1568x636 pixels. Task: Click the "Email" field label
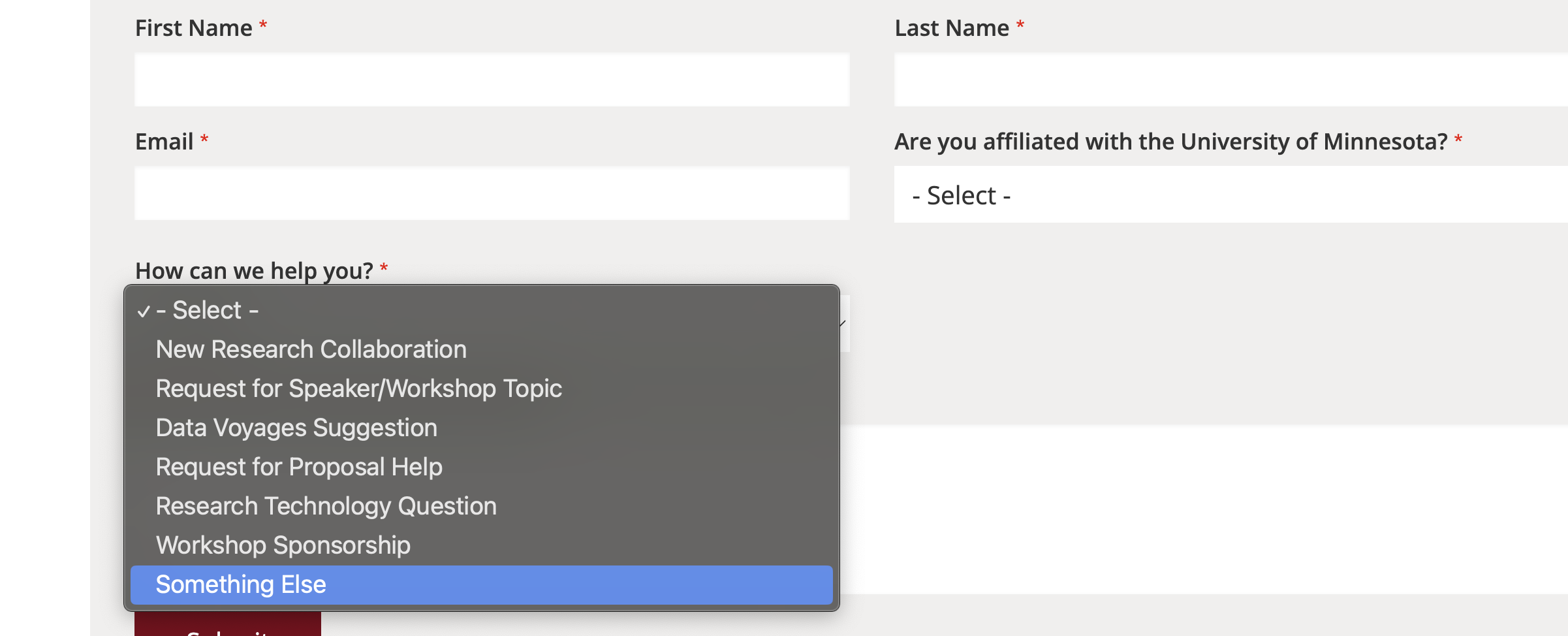164,142
